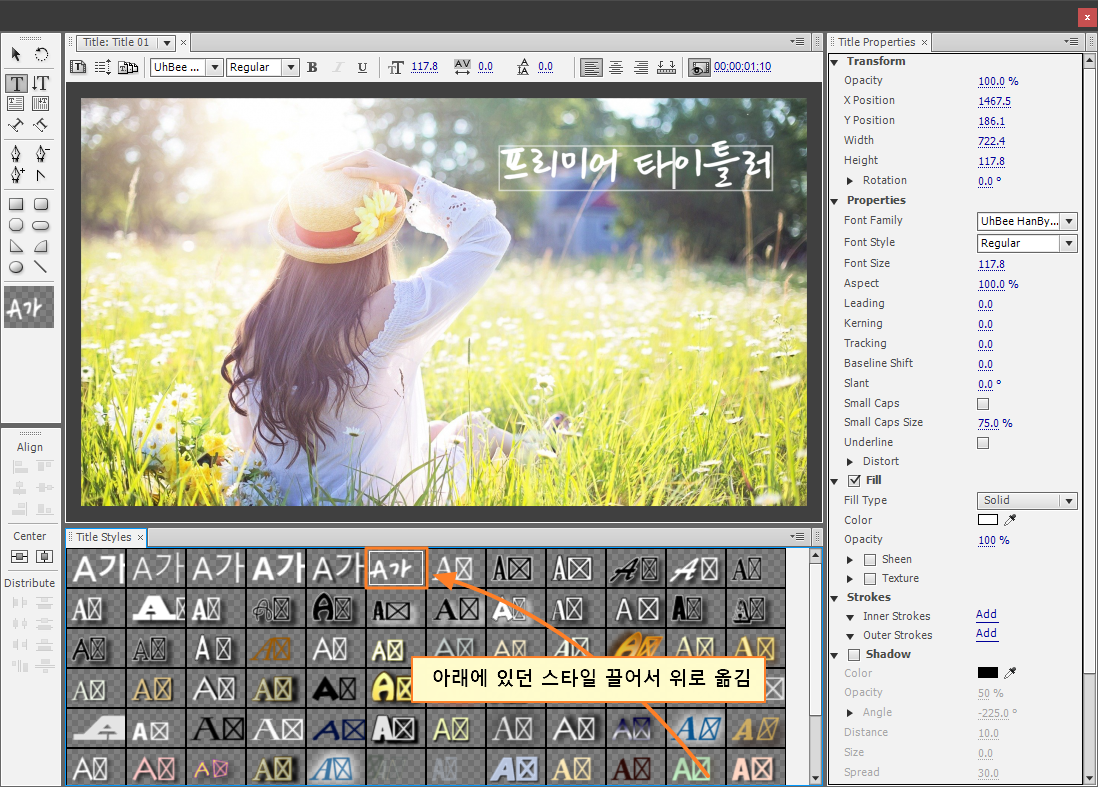Add an Outer Stroke
Screen dimensions: 1098x787
click(x=986, y=634)
